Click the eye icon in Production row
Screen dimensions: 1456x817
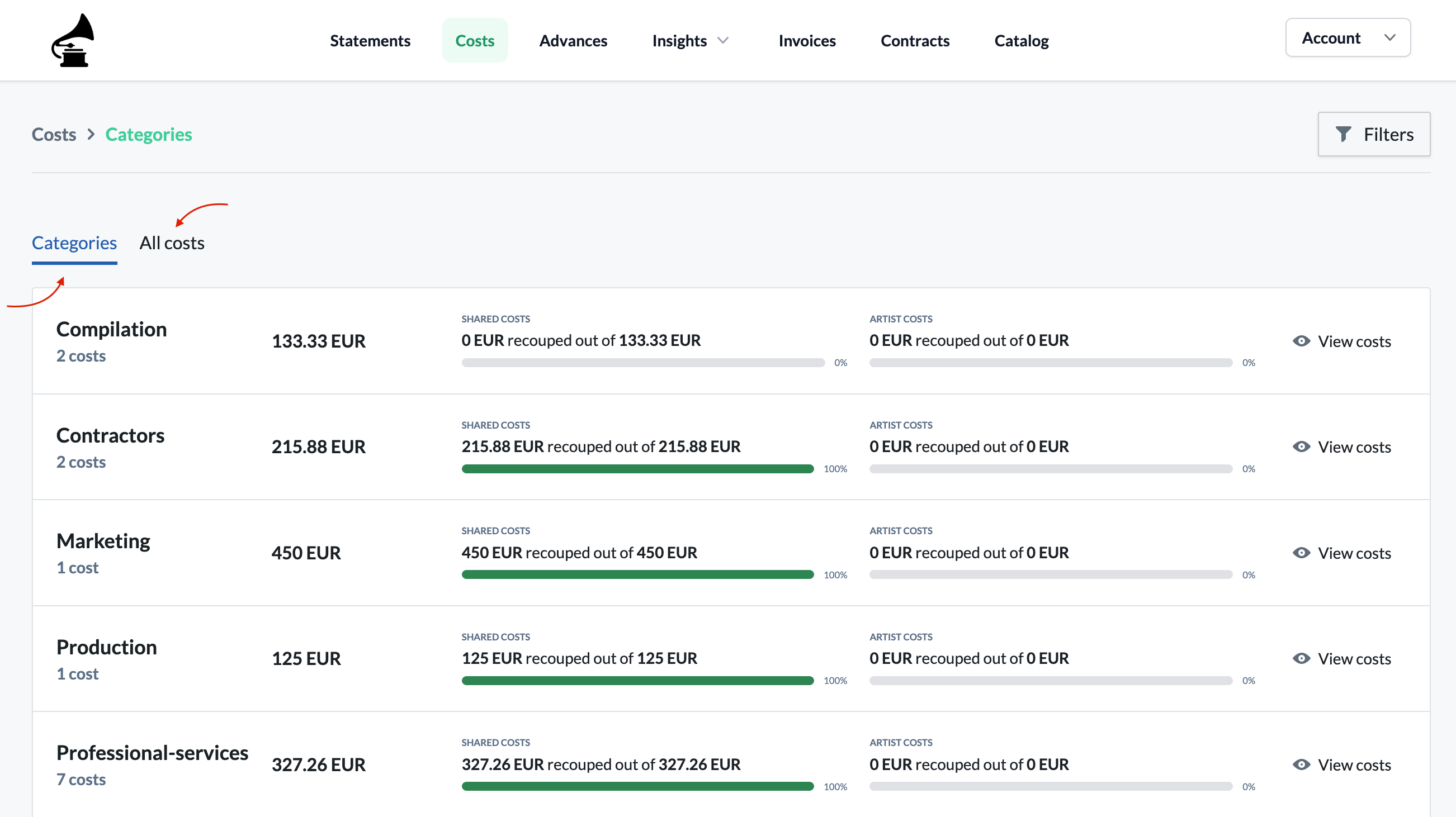point(1301,658)
